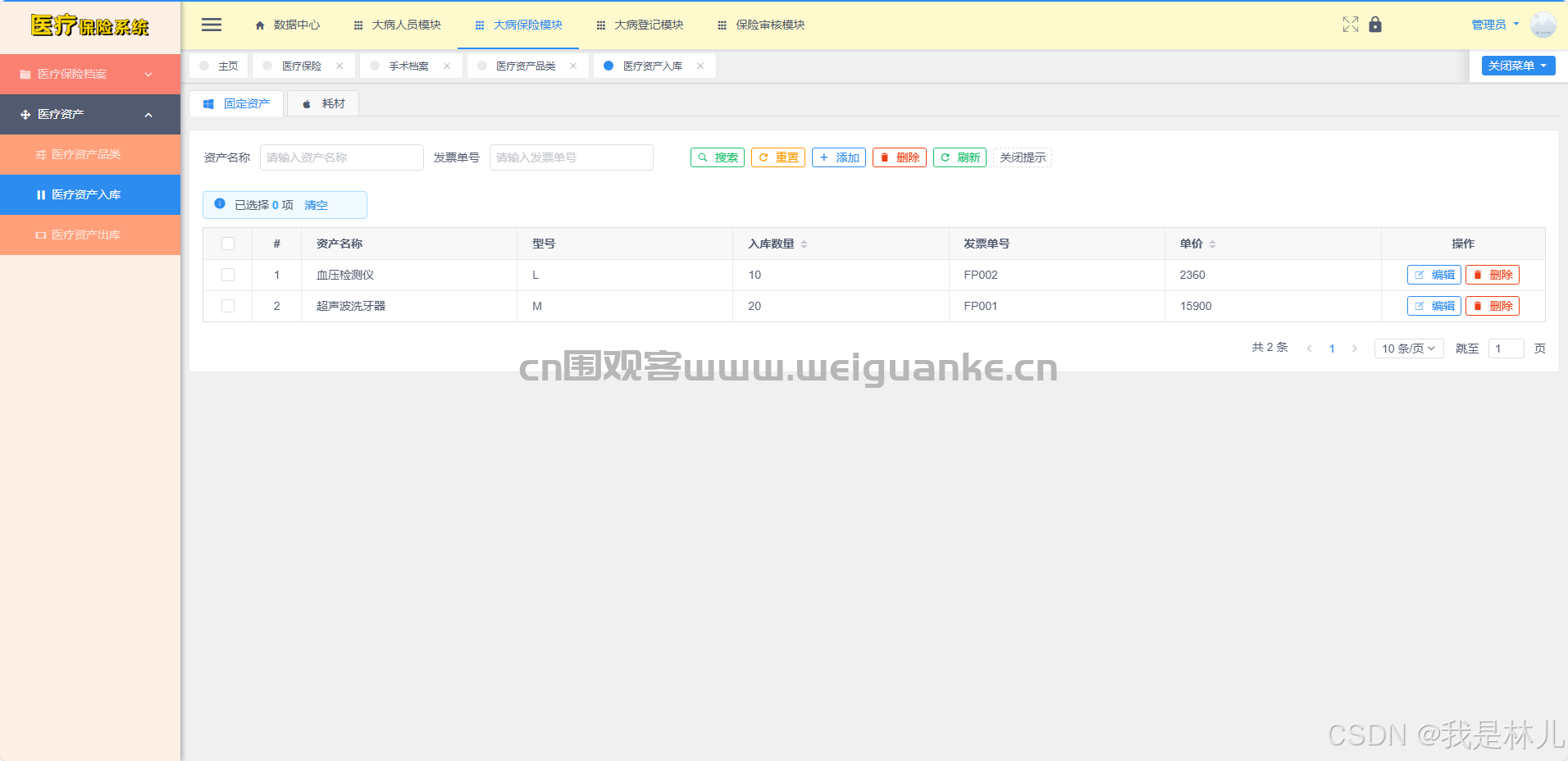Expand the 医疗保险档案 sidebar group
This screenshot has width=1568, height=761.
click(x=90, y=74)
